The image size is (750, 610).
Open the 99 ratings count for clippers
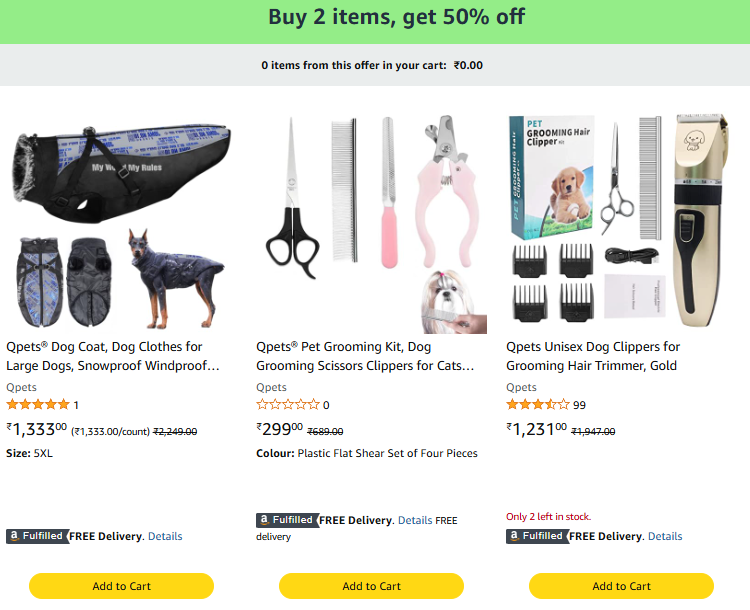click(580, 405)
